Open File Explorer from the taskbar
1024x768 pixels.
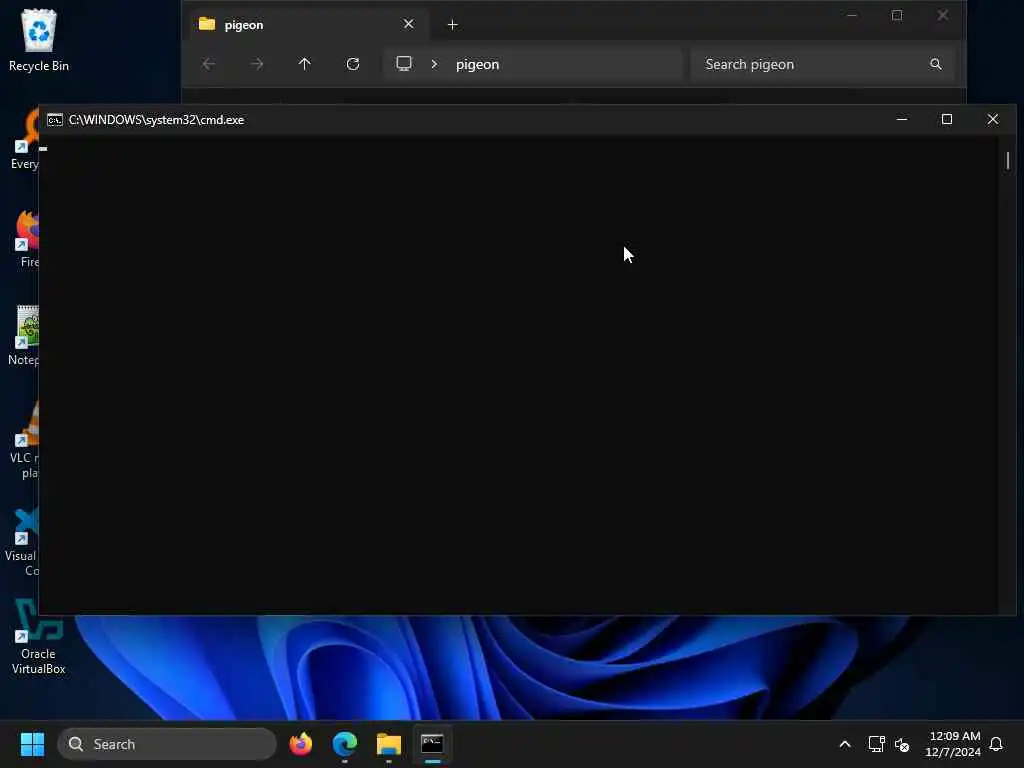(389, 744)
